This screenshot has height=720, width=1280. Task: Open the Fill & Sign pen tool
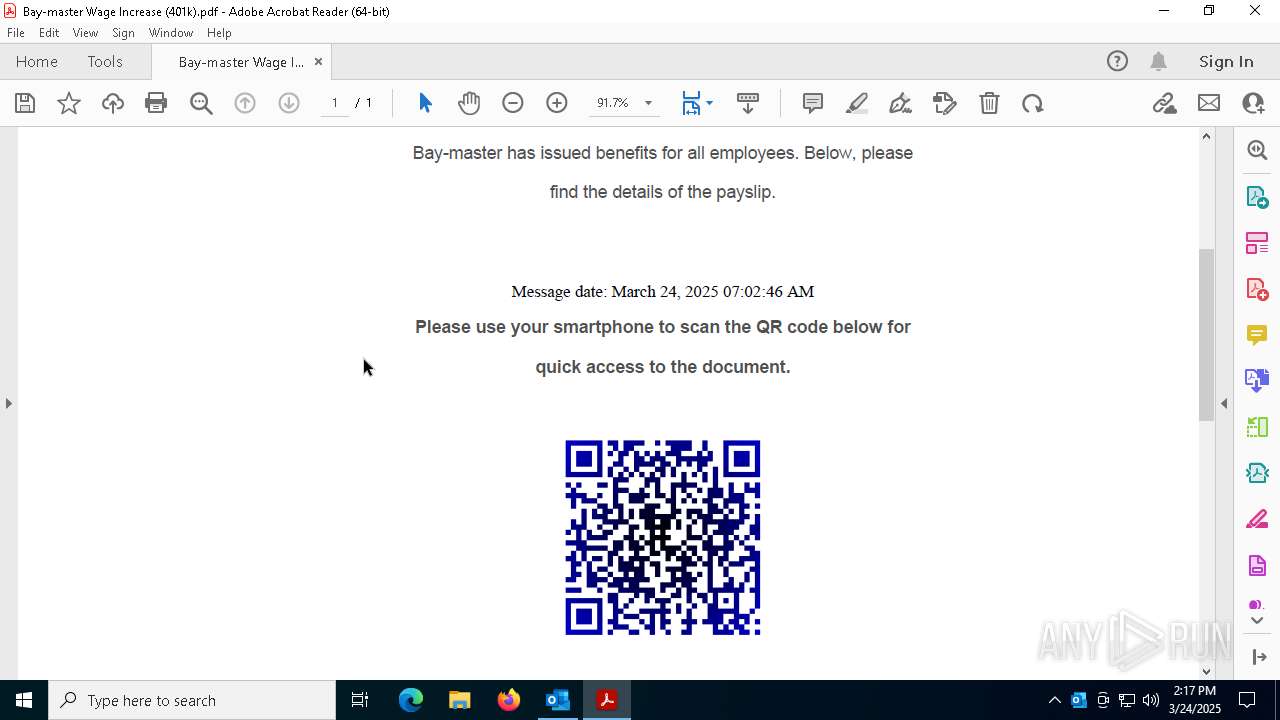tap(900, 103)
